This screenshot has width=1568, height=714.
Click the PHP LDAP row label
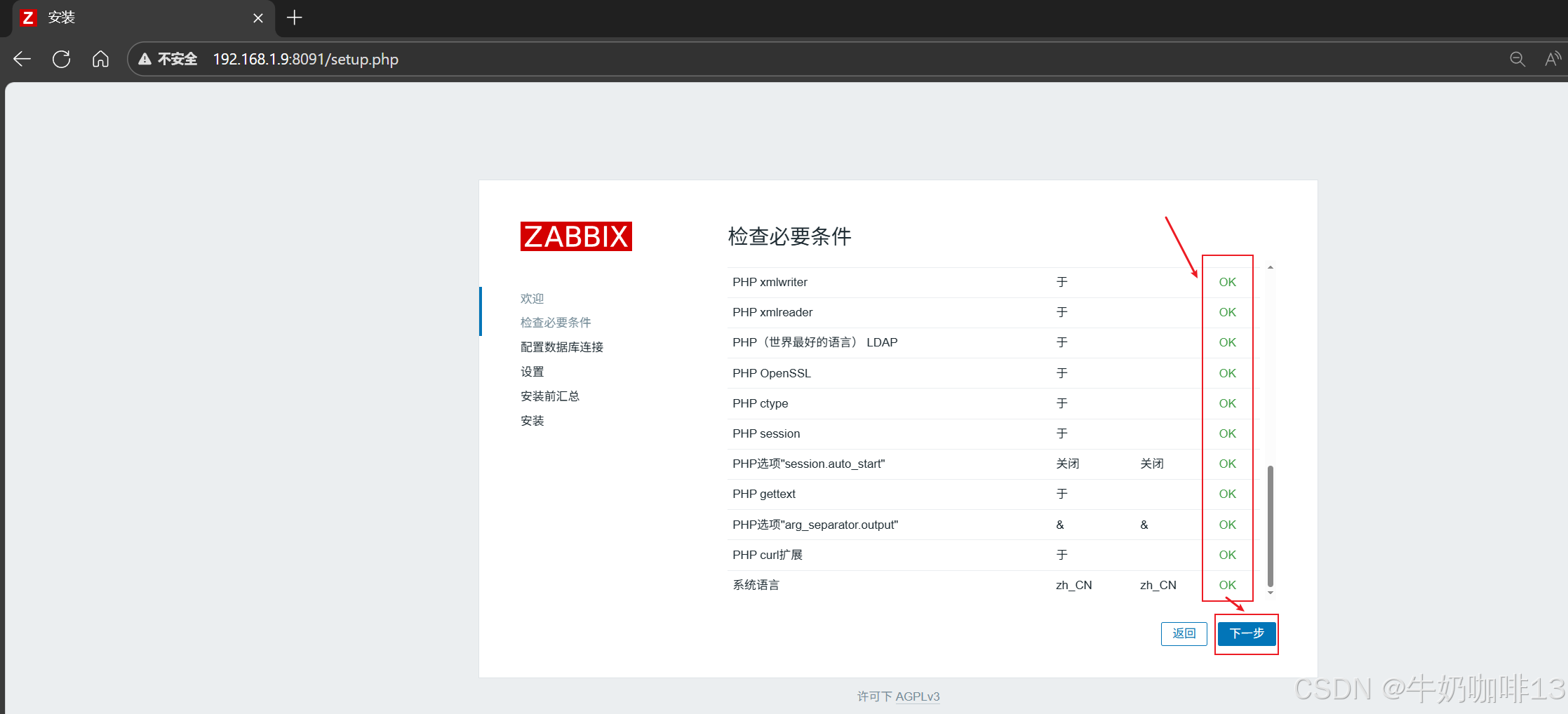point(815,342)
